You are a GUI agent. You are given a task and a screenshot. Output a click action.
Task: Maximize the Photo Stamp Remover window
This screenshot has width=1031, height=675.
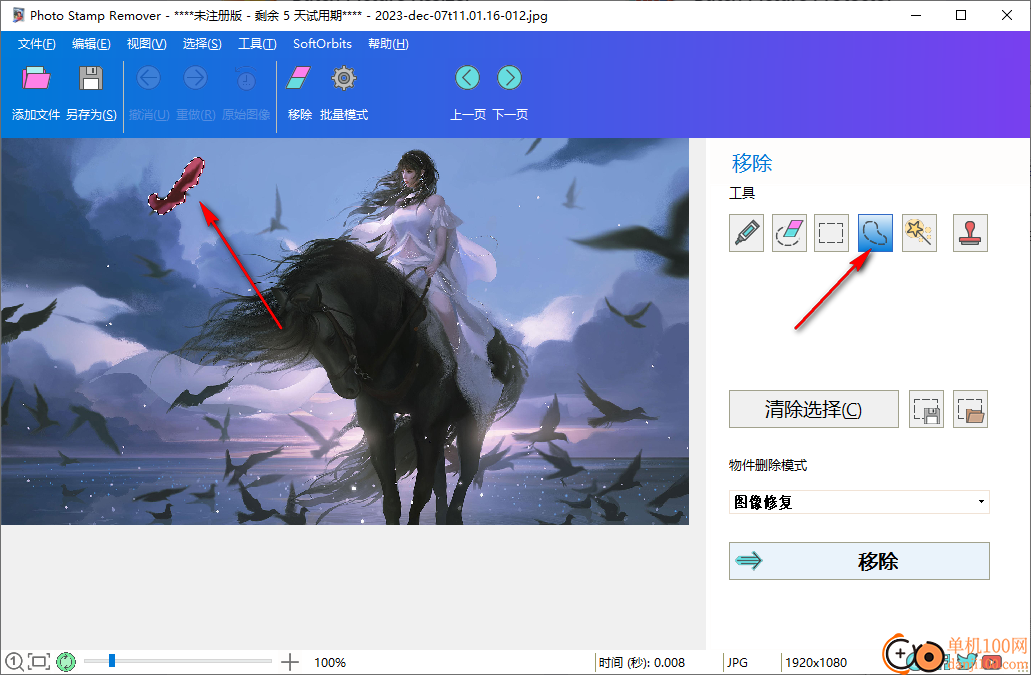pyautogui.click(x=961, y=15)
